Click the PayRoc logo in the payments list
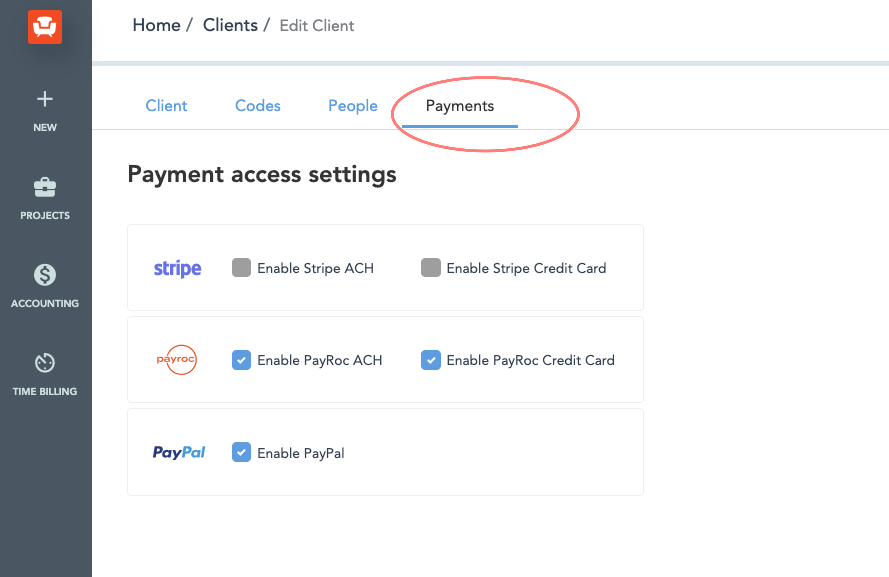This screenshot has height=577, width=889. click(177, 359)
